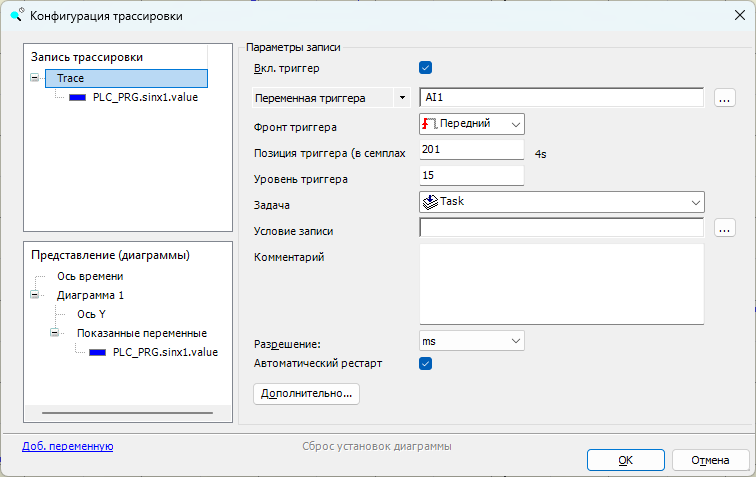
Task: Expand the Задача Task dropdown
Action: click(694, 202)
